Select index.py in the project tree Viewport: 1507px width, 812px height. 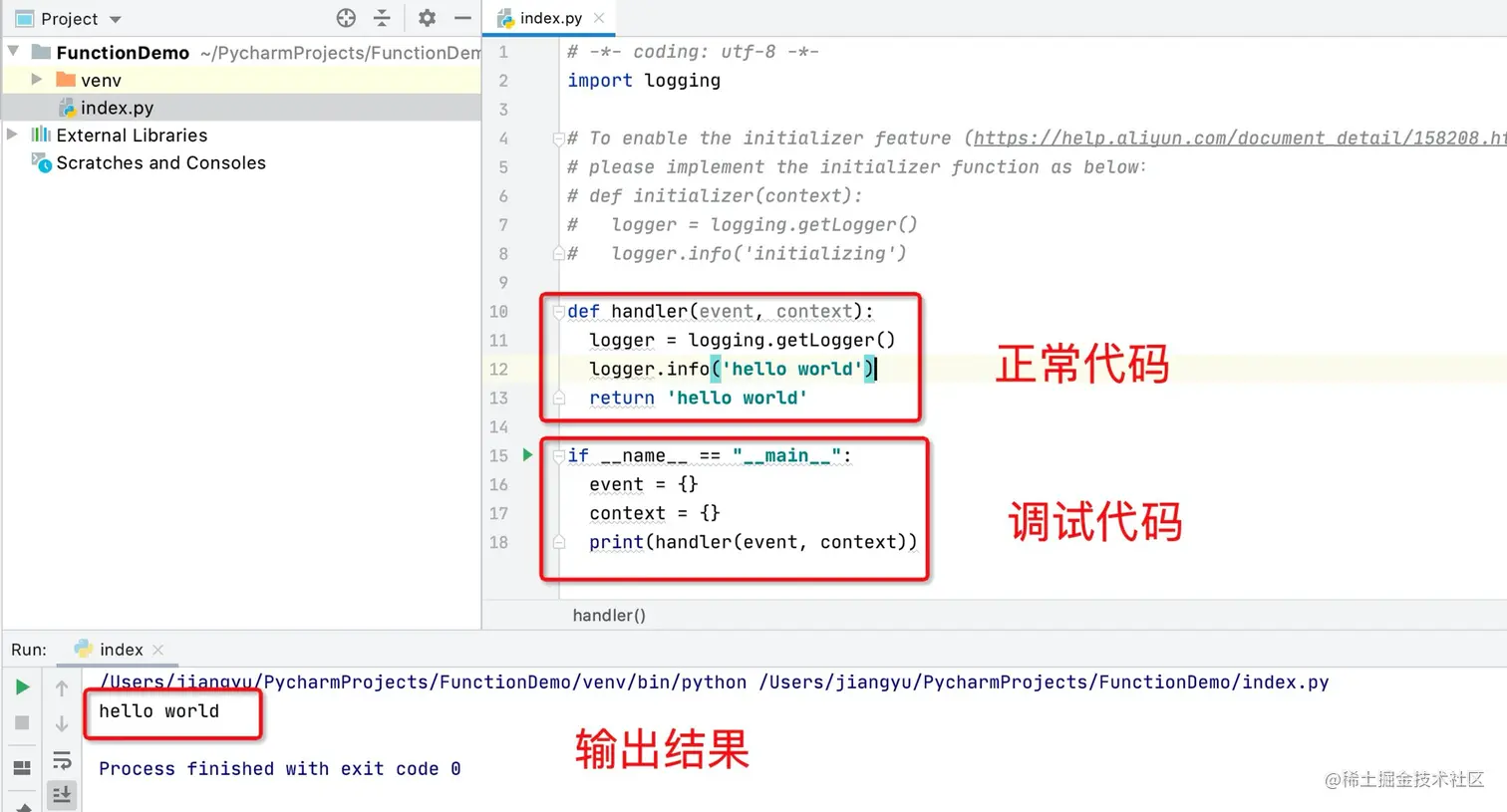(241, 108)
